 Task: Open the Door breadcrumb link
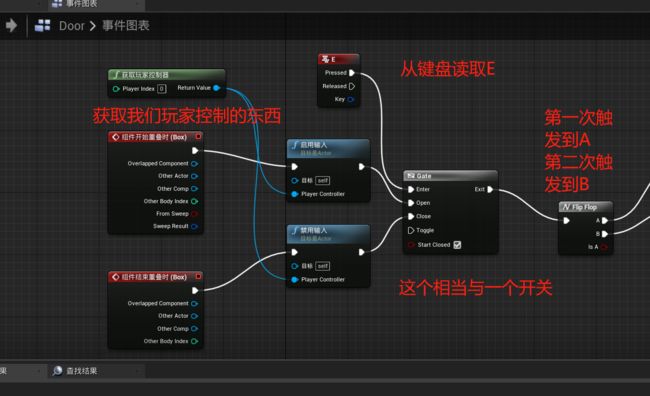72,26
